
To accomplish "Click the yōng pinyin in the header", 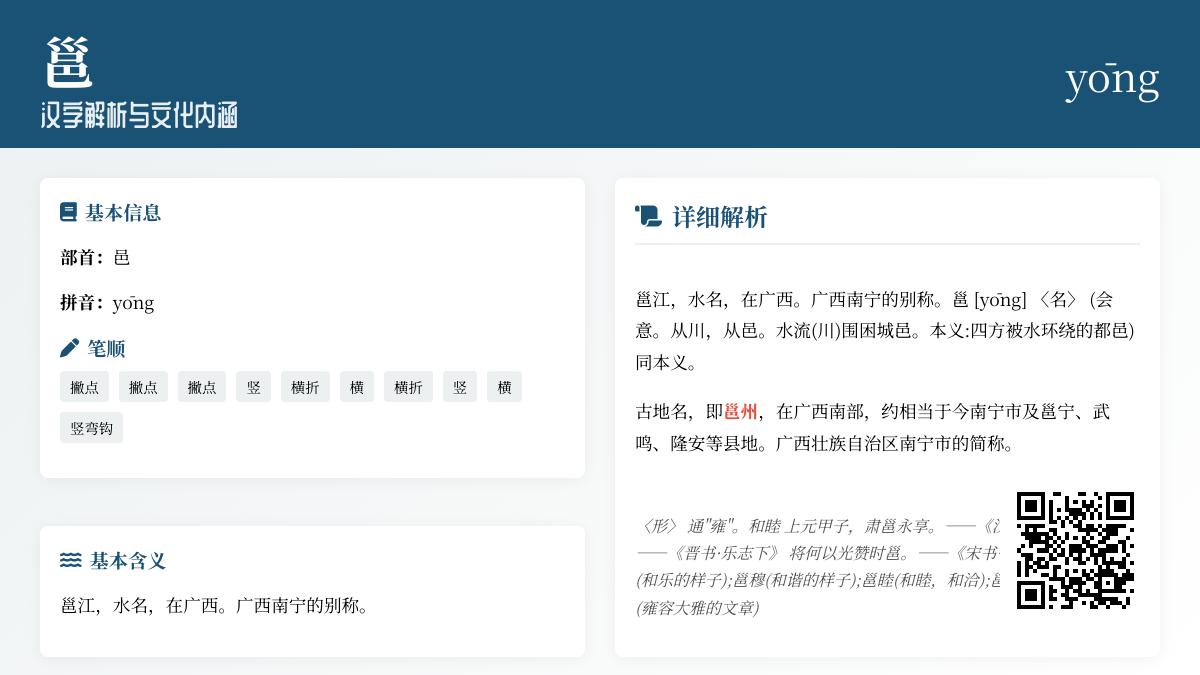I will point(1111,78).
